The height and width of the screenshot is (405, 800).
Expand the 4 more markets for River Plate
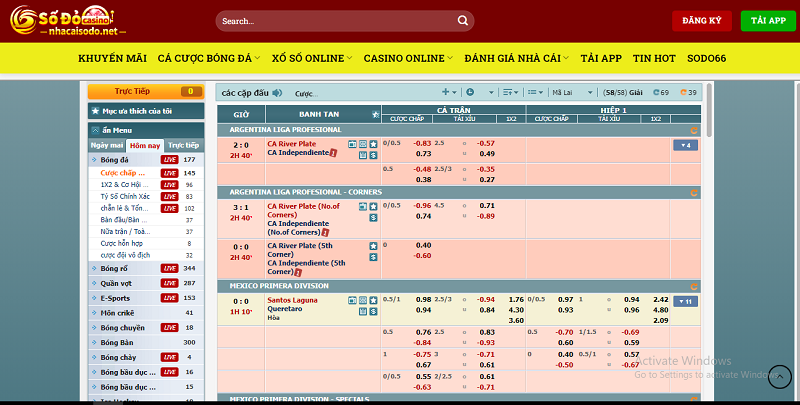684,145
